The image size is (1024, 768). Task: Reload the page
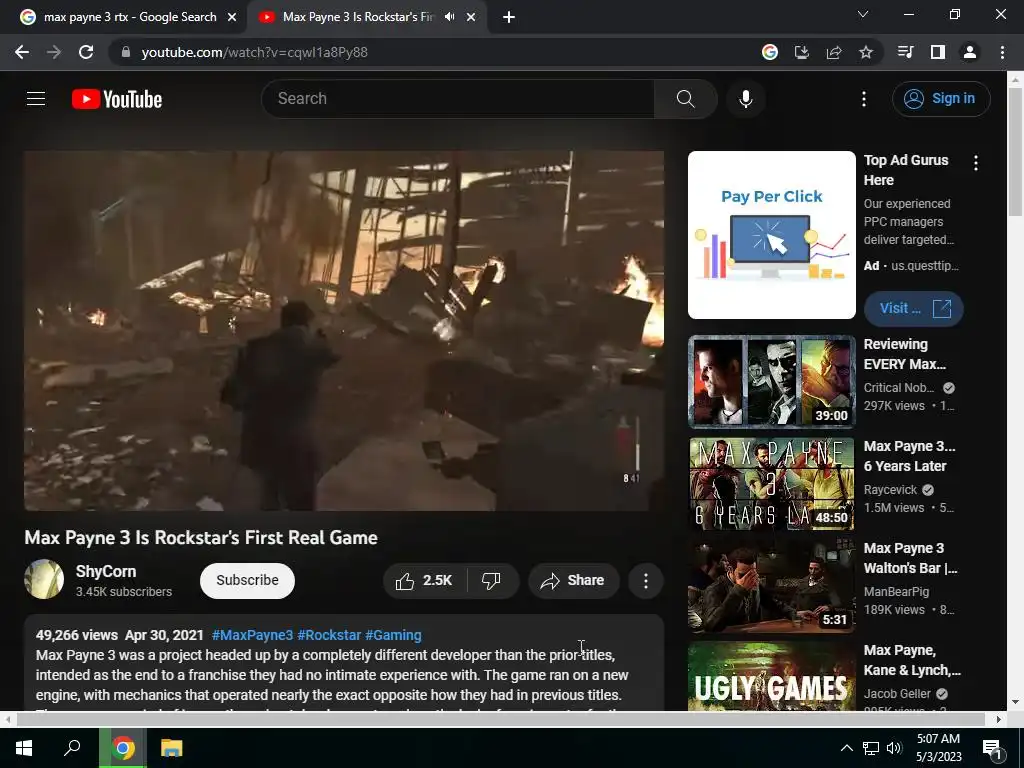[x=86, y=52]
